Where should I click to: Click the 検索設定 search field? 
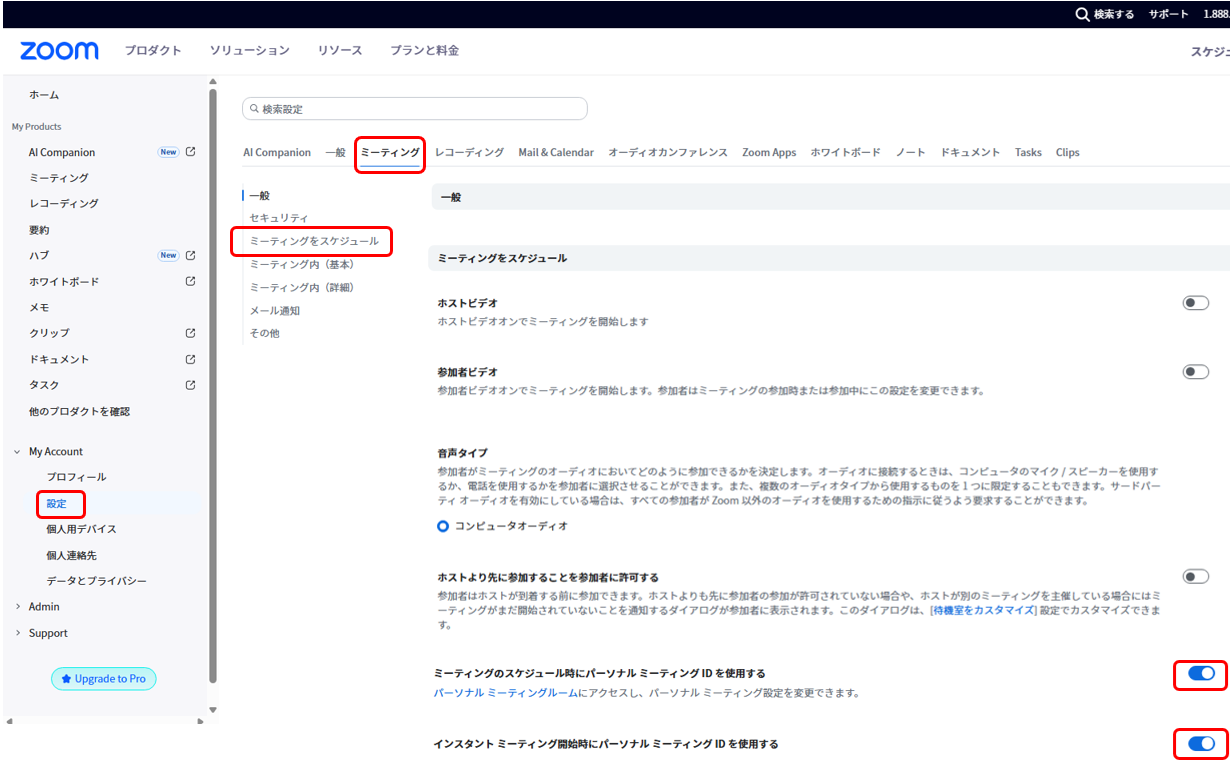click(415, 109)
